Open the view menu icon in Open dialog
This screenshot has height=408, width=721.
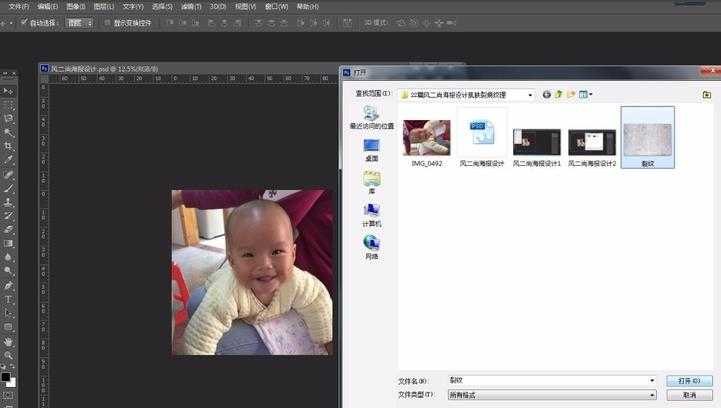(x=585, y=94)
